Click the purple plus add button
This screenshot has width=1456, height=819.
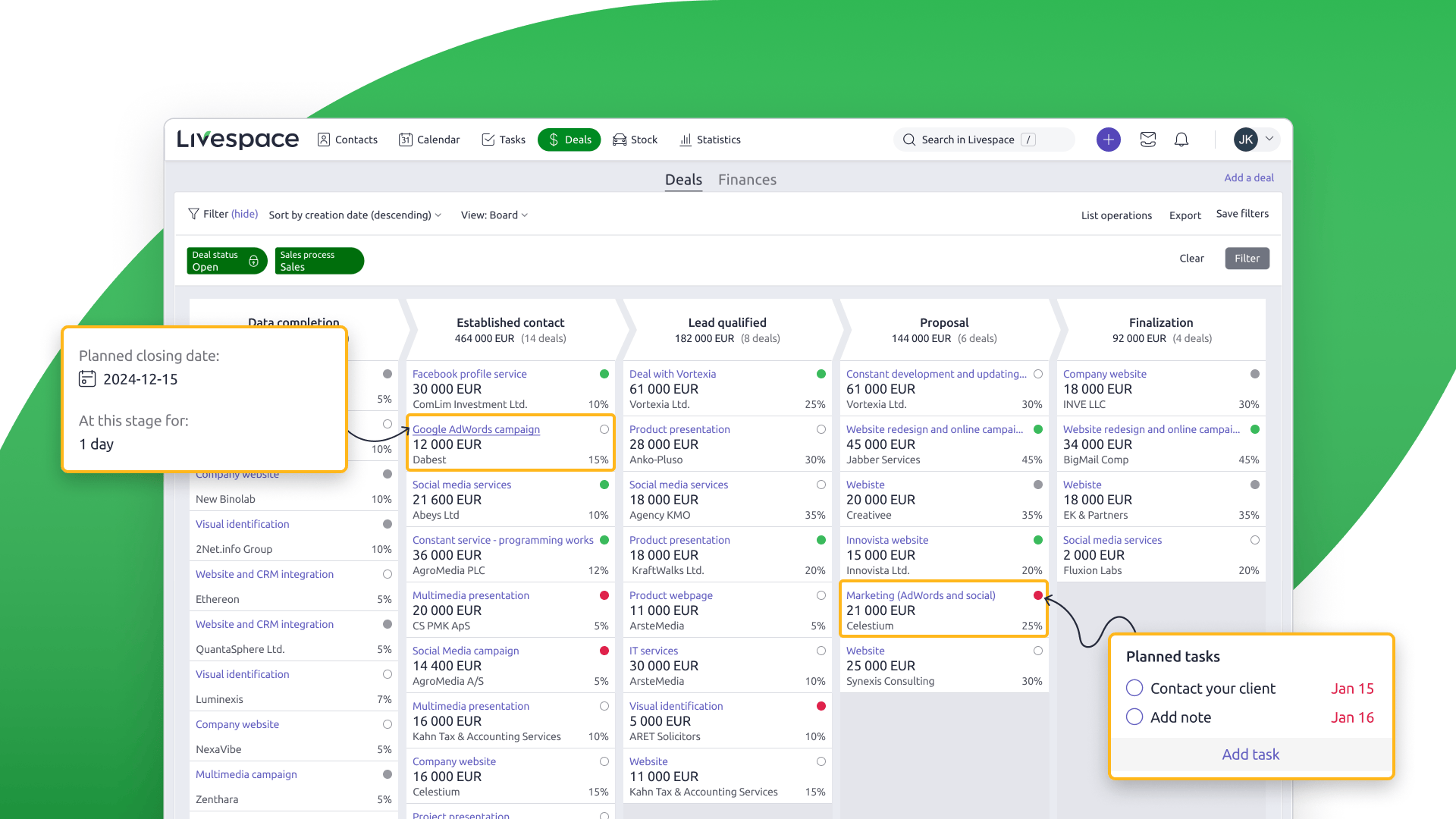click(1109, 140)
